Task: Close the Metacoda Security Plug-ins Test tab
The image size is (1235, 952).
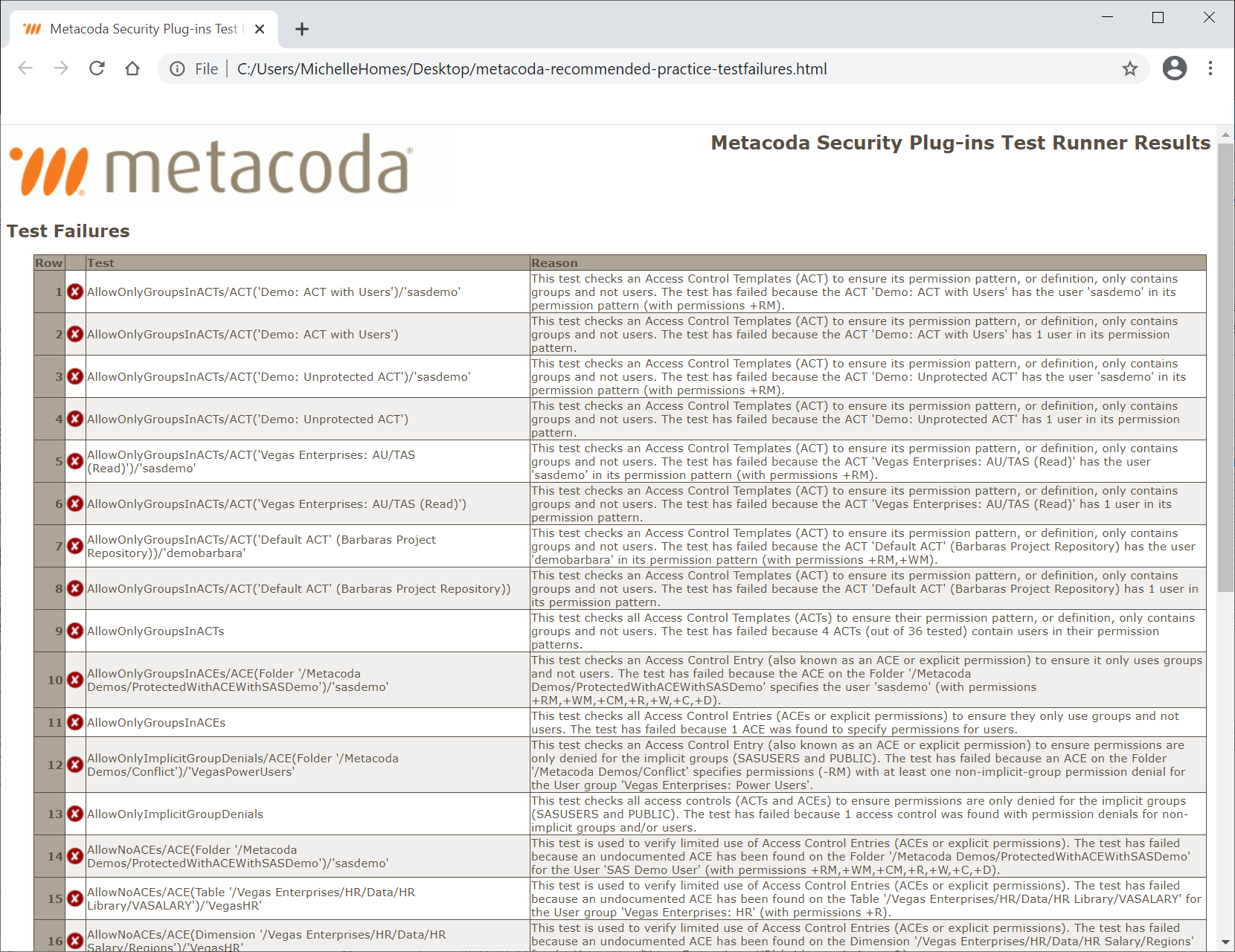Action: (260, 29)
